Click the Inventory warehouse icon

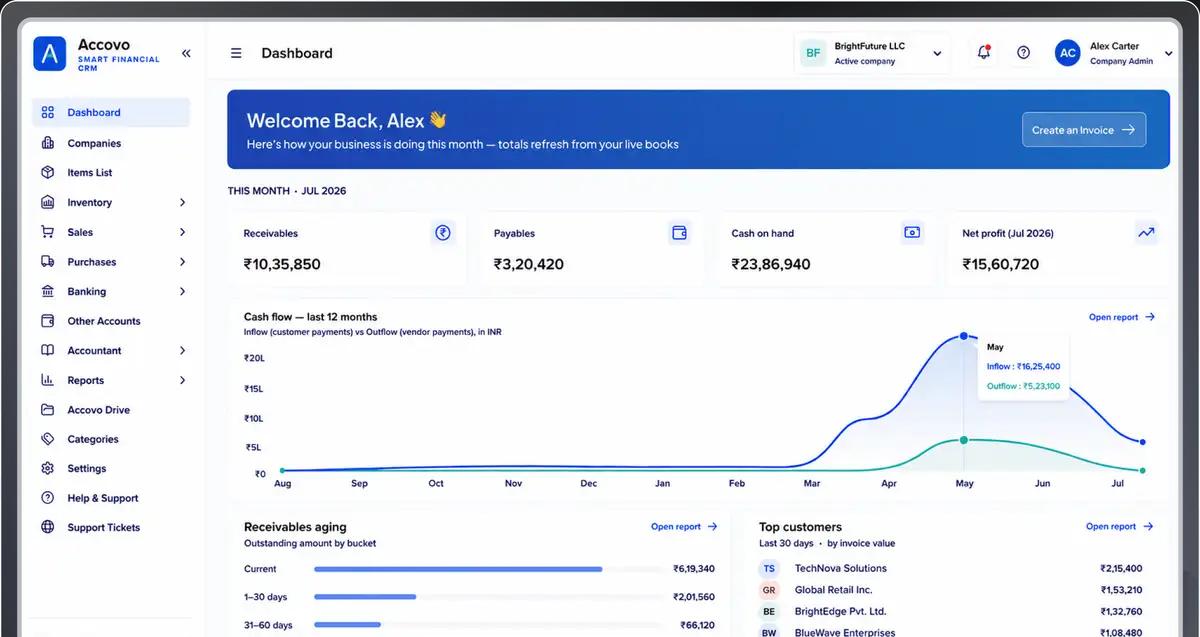(47, 202)
